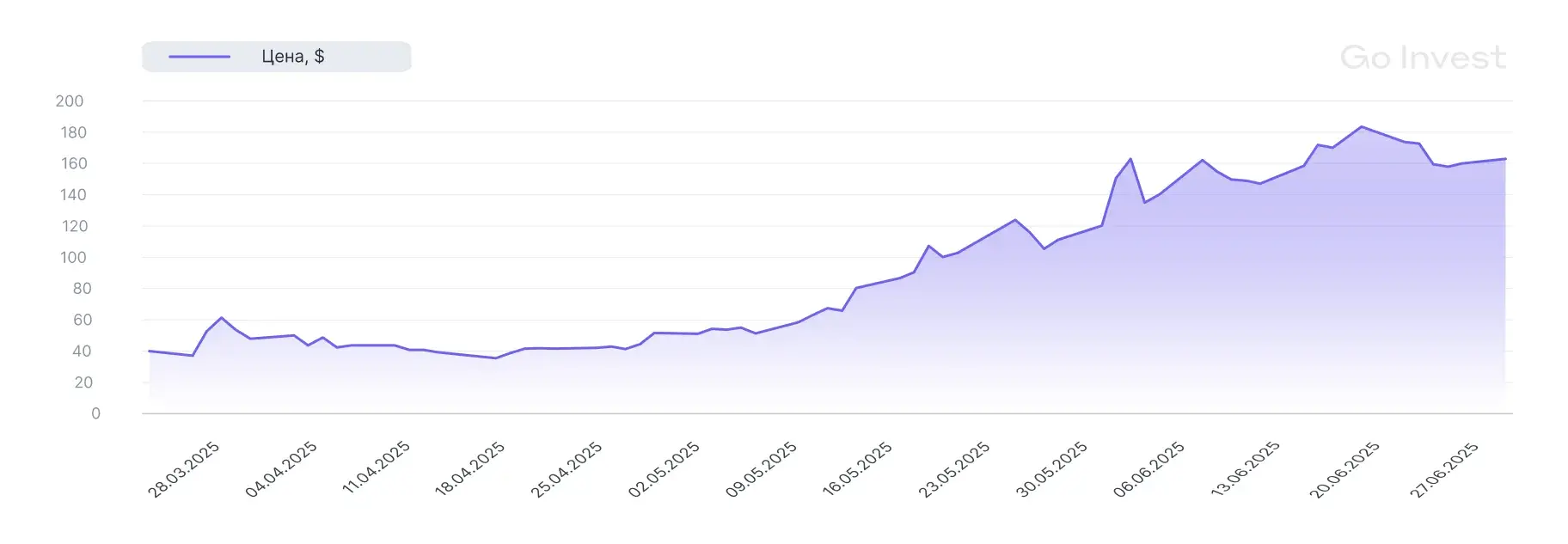Click the 40 value on price axis
Screen dimensions: 1568x544
point(82,351)
